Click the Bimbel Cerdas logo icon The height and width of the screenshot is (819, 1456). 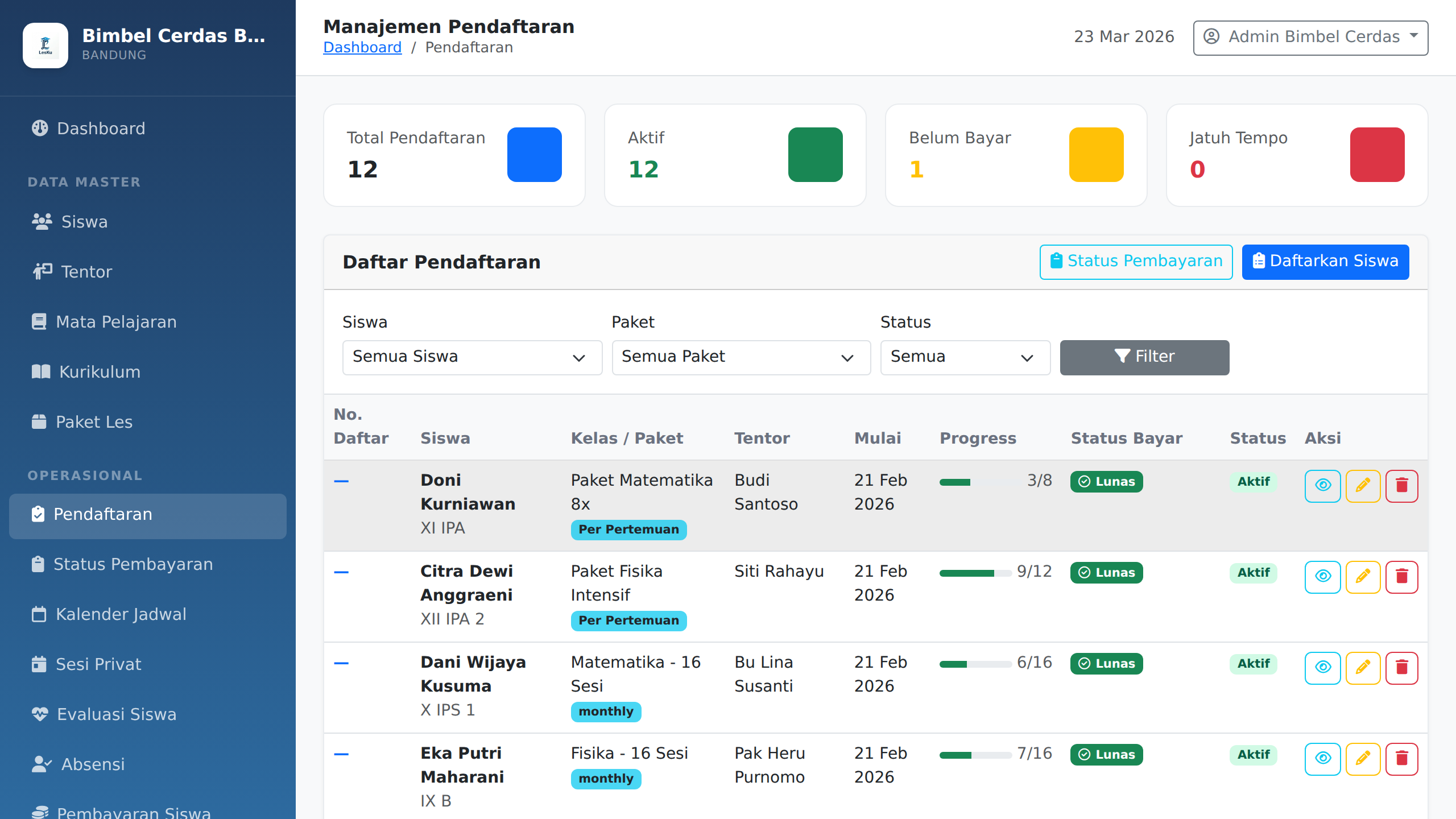coord(45,45)
